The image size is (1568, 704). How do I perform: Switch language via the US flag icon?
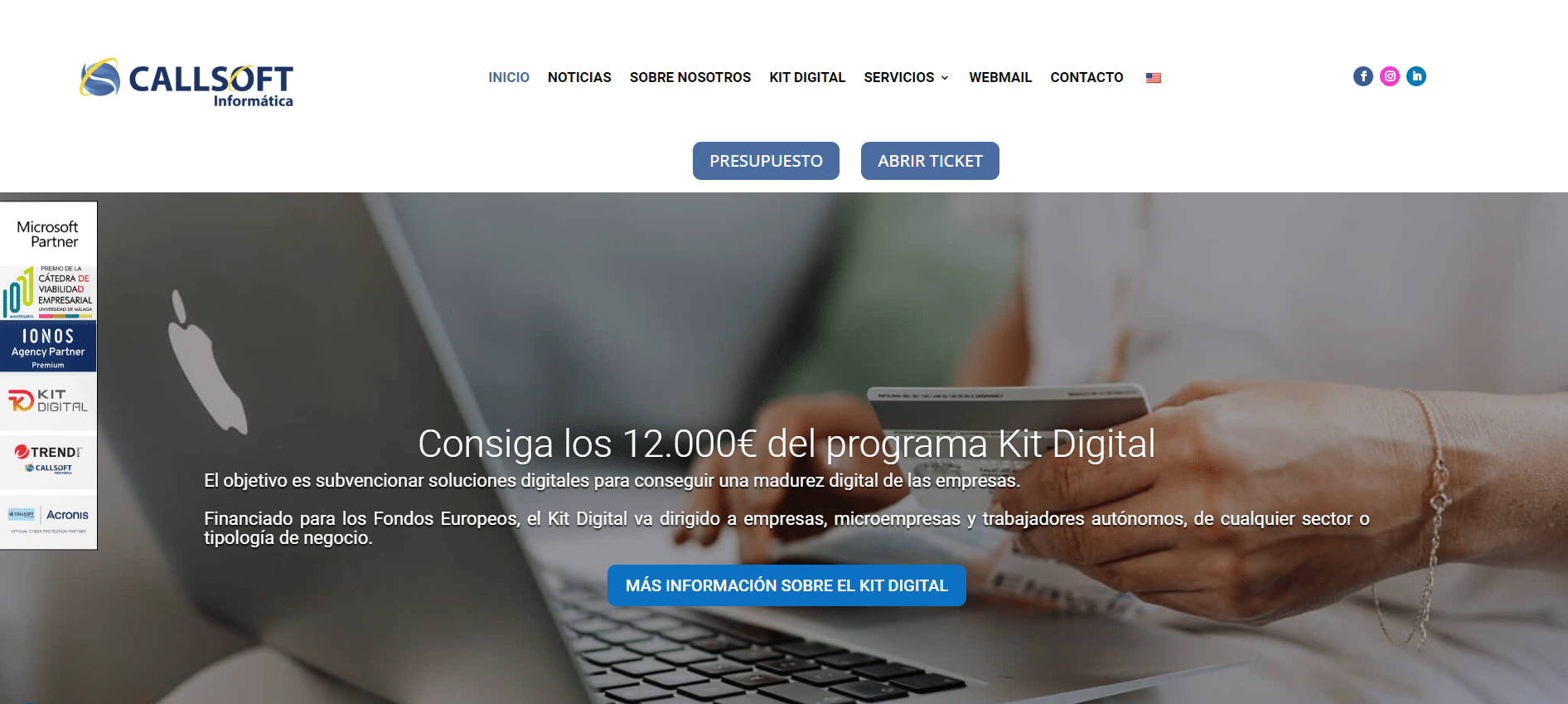pos(1154,78)
